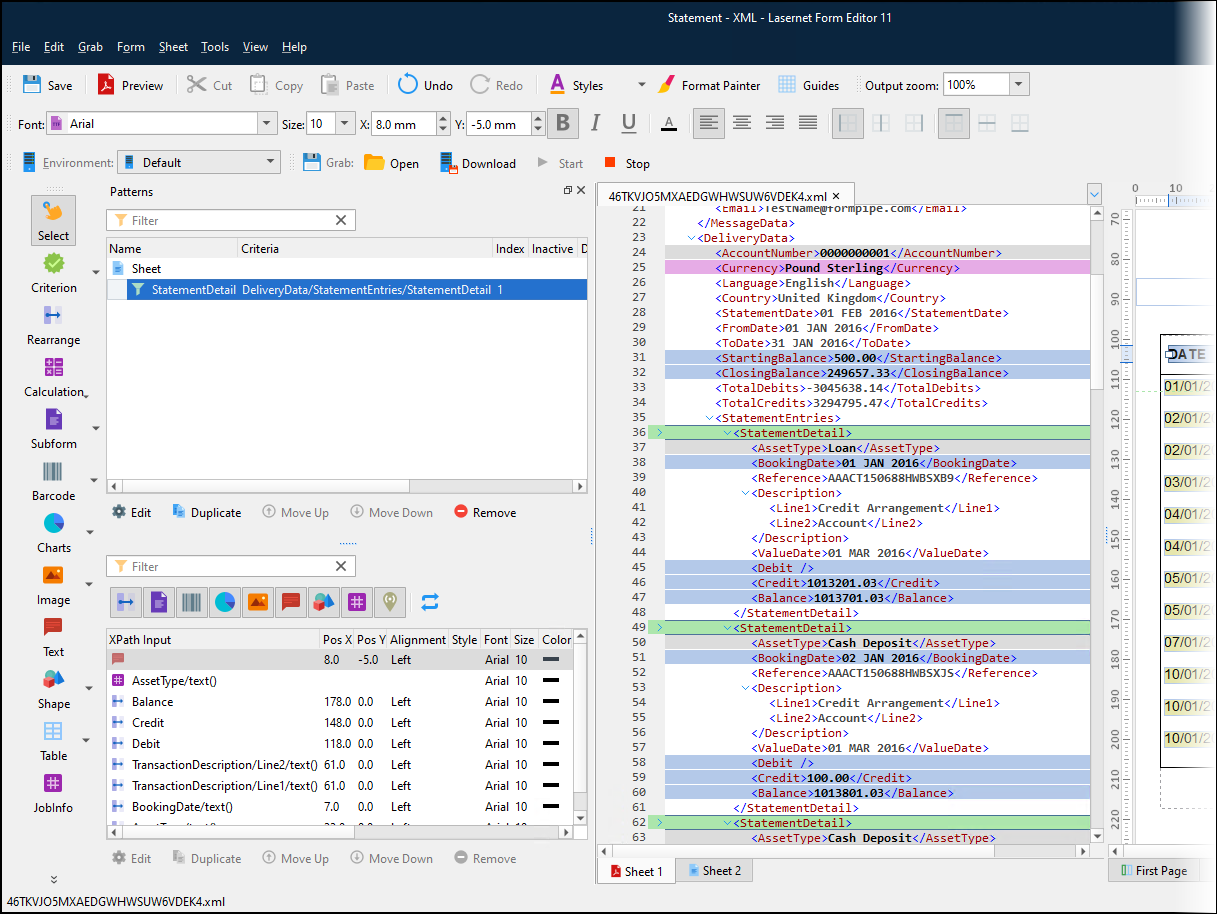This screenshot has height=914, width=1217.
Task: Pick the Table tool
Action: pyautogui.click(x=53, y=740)
